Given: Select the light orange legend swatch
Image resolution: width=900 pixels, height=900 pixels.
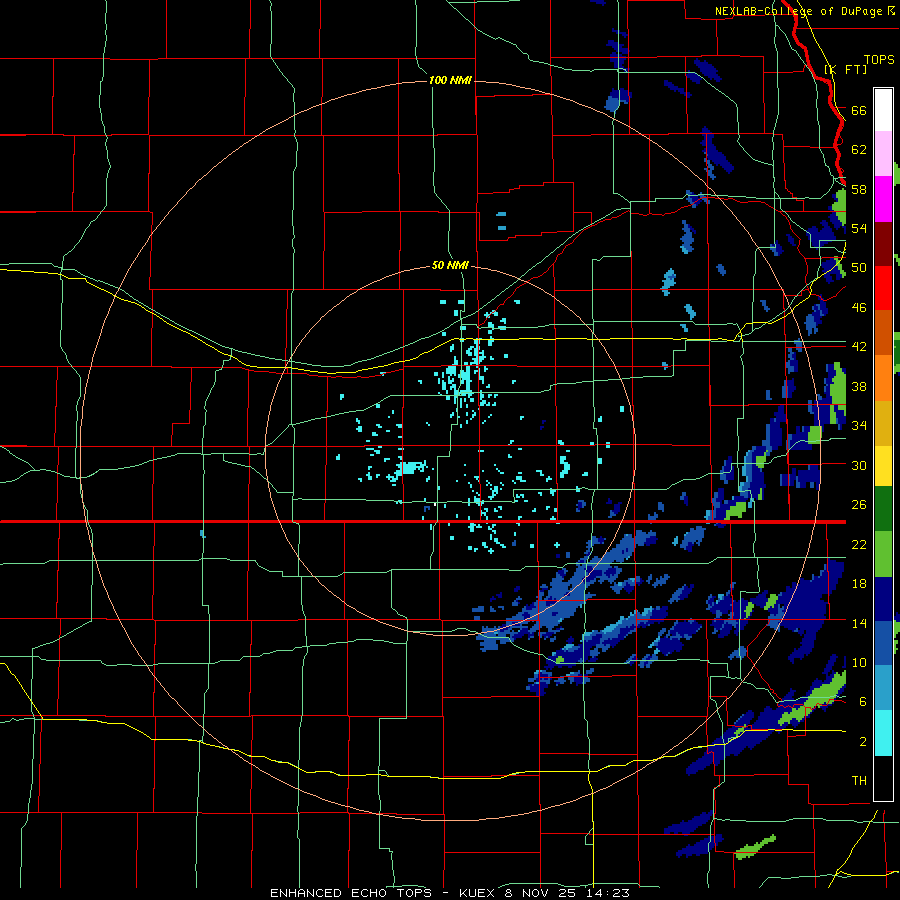Looking at the screenshot, I should pos(883,378).
